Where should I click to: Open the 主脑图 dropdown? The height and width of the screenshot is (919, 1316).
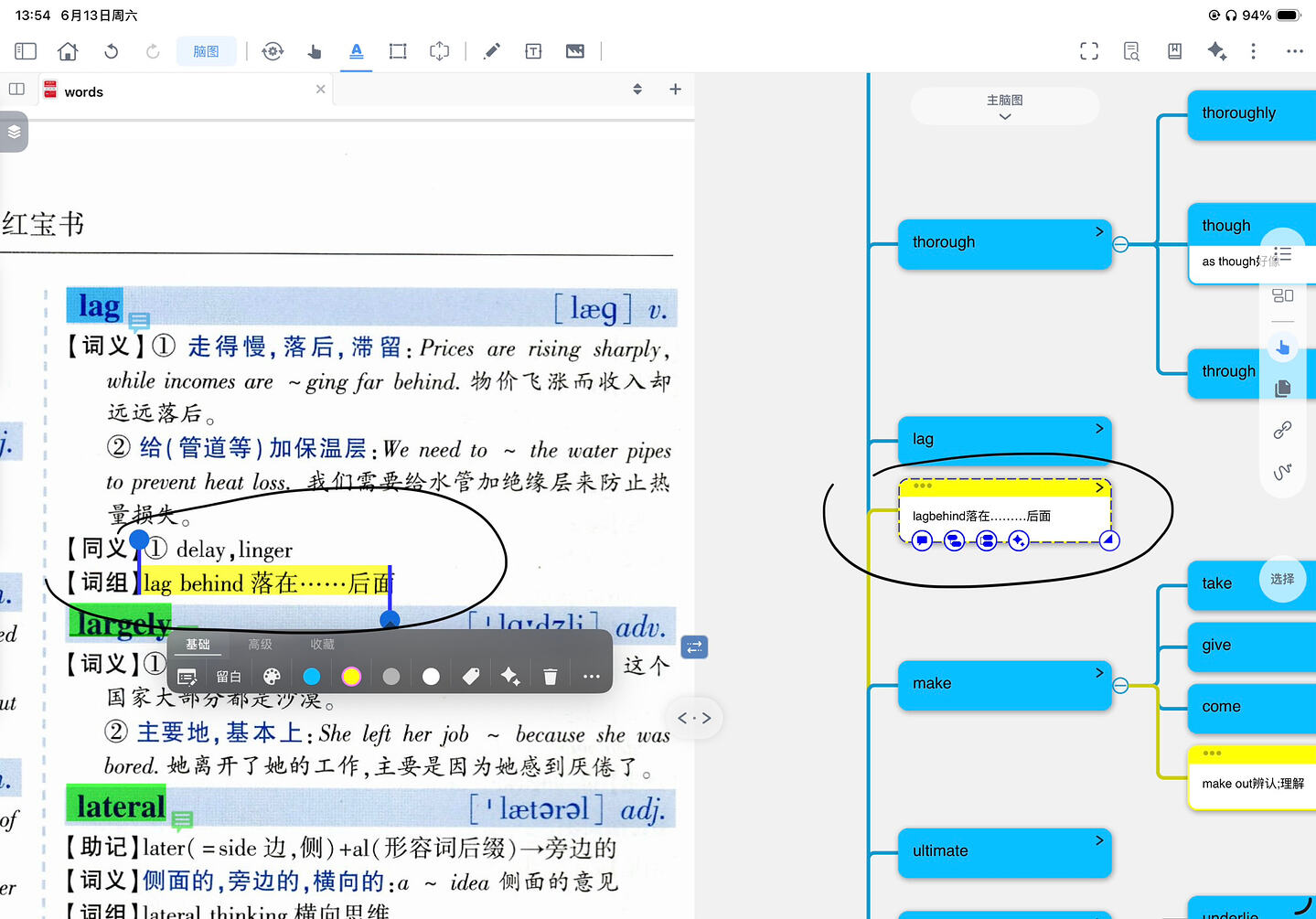1004,106
